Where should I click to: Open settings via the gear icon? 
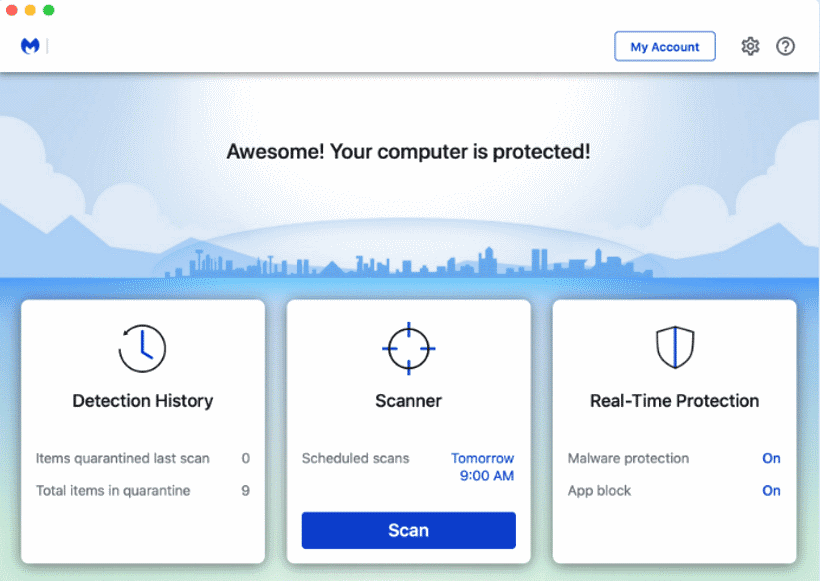tap(750, 46)
